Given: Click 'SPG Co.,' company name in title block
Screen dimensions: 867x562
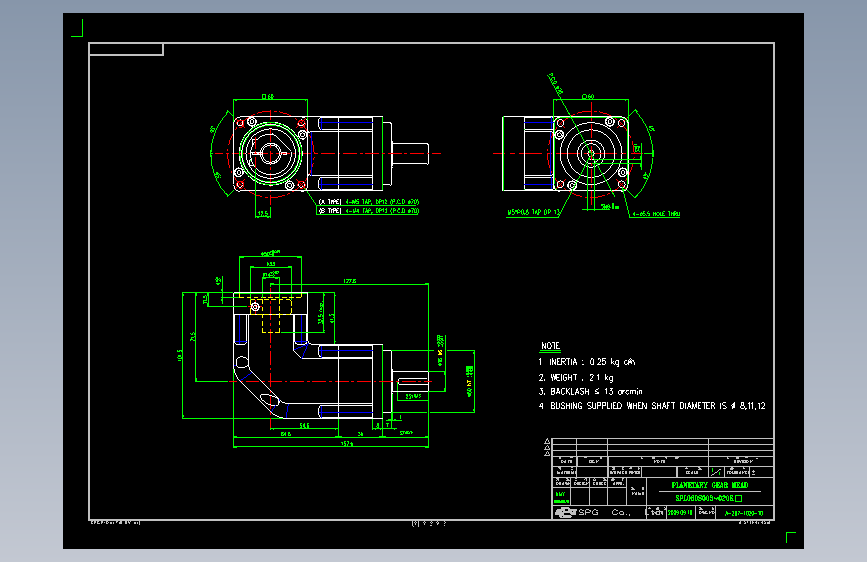Looking at the screenshot, I should [x=604, y=512].
